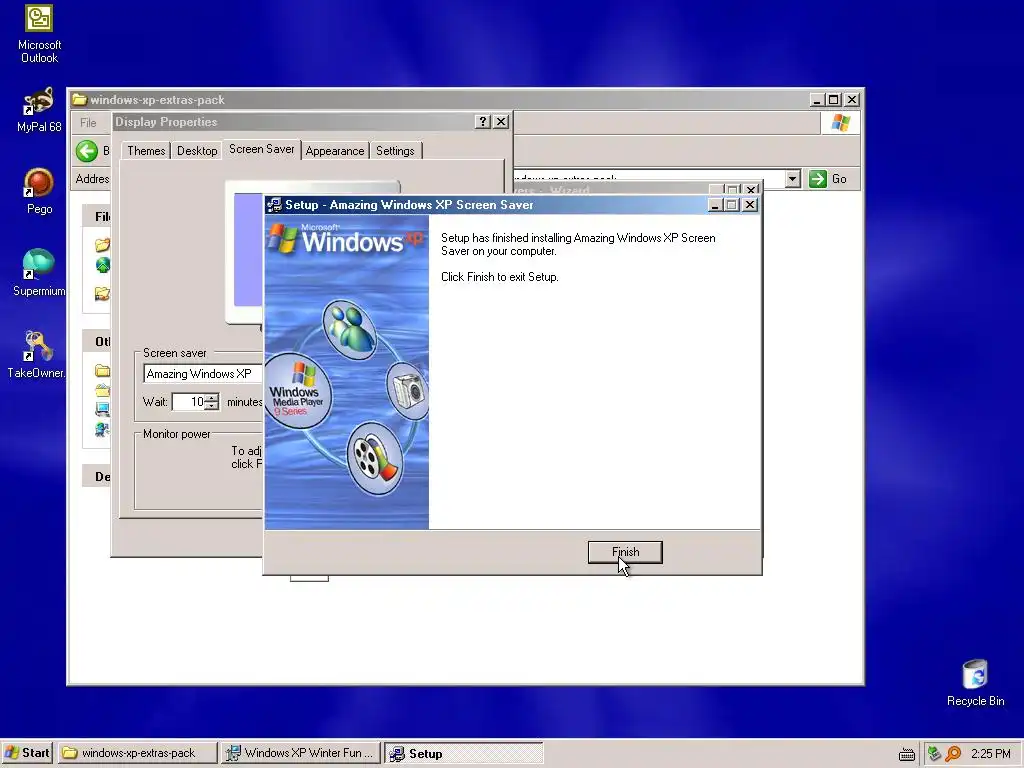Click the 2:25 PM system clock

(x=990, y=754)
